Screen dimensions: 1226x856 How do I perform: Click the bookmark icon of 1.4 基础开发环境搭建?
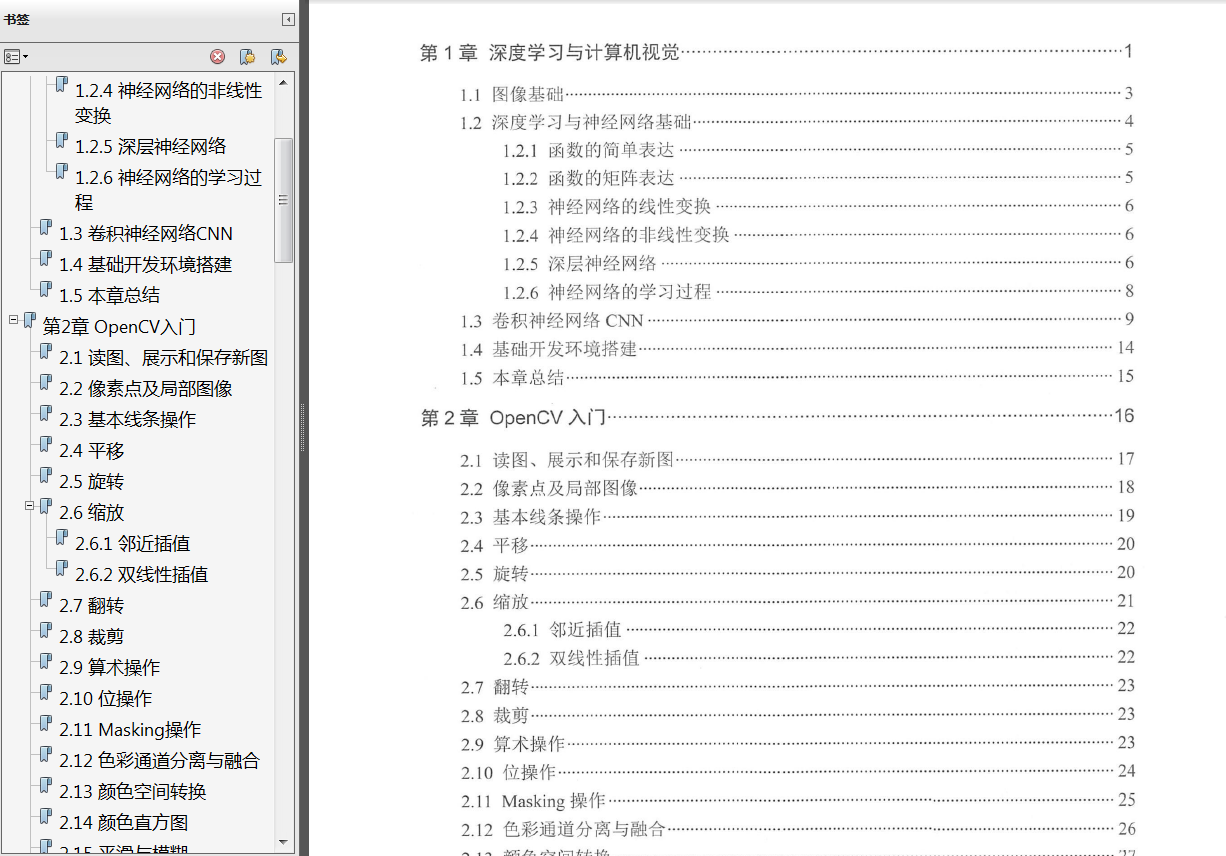[x=46, y=259]
